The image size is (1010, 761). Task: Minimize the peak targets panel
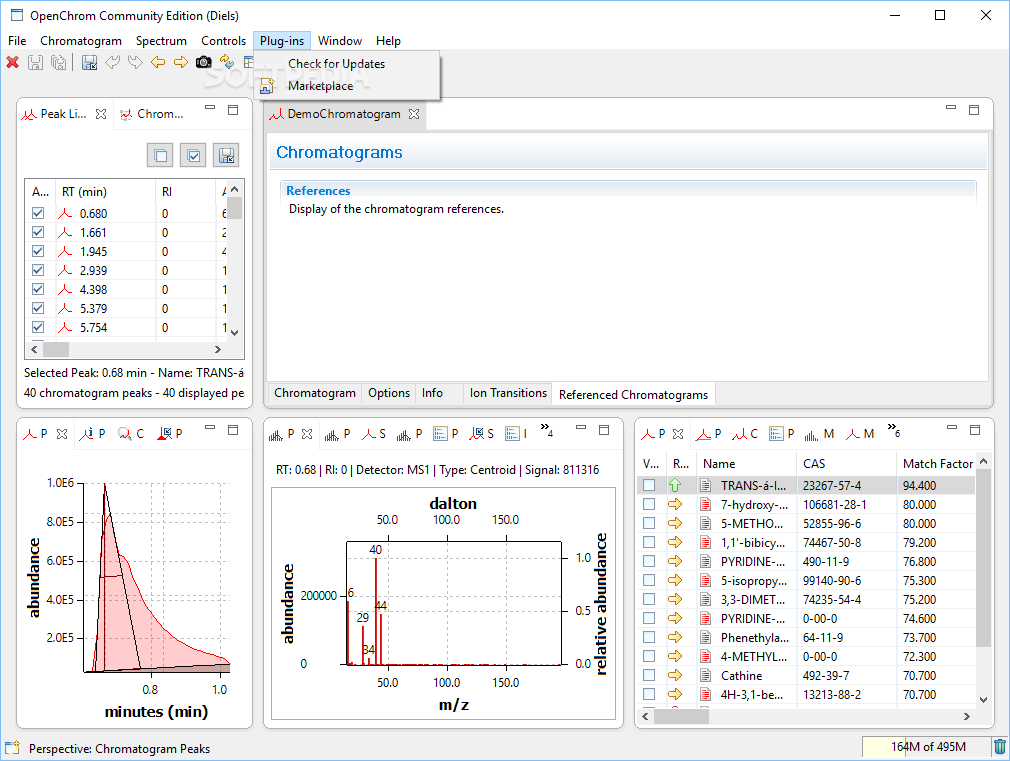(x=952, y=428)
